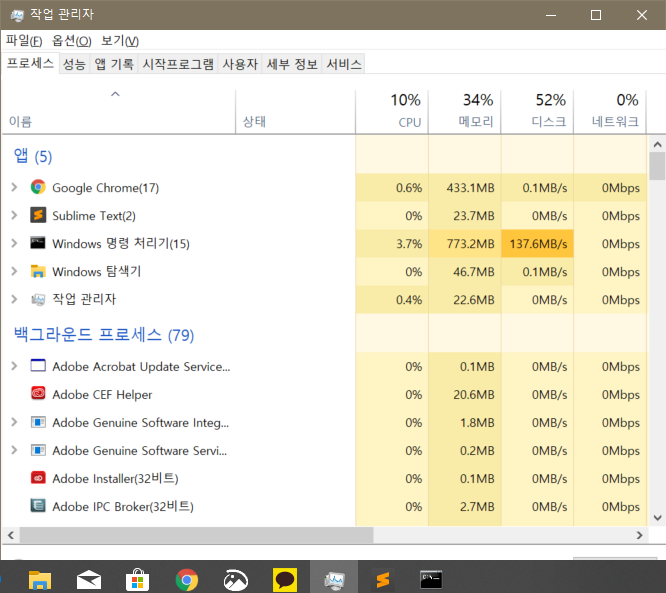The width and height of the screenshot is (666, 593).
Task: Click the Adobe Acrobat Update Service icon
Action: [38, 366]
